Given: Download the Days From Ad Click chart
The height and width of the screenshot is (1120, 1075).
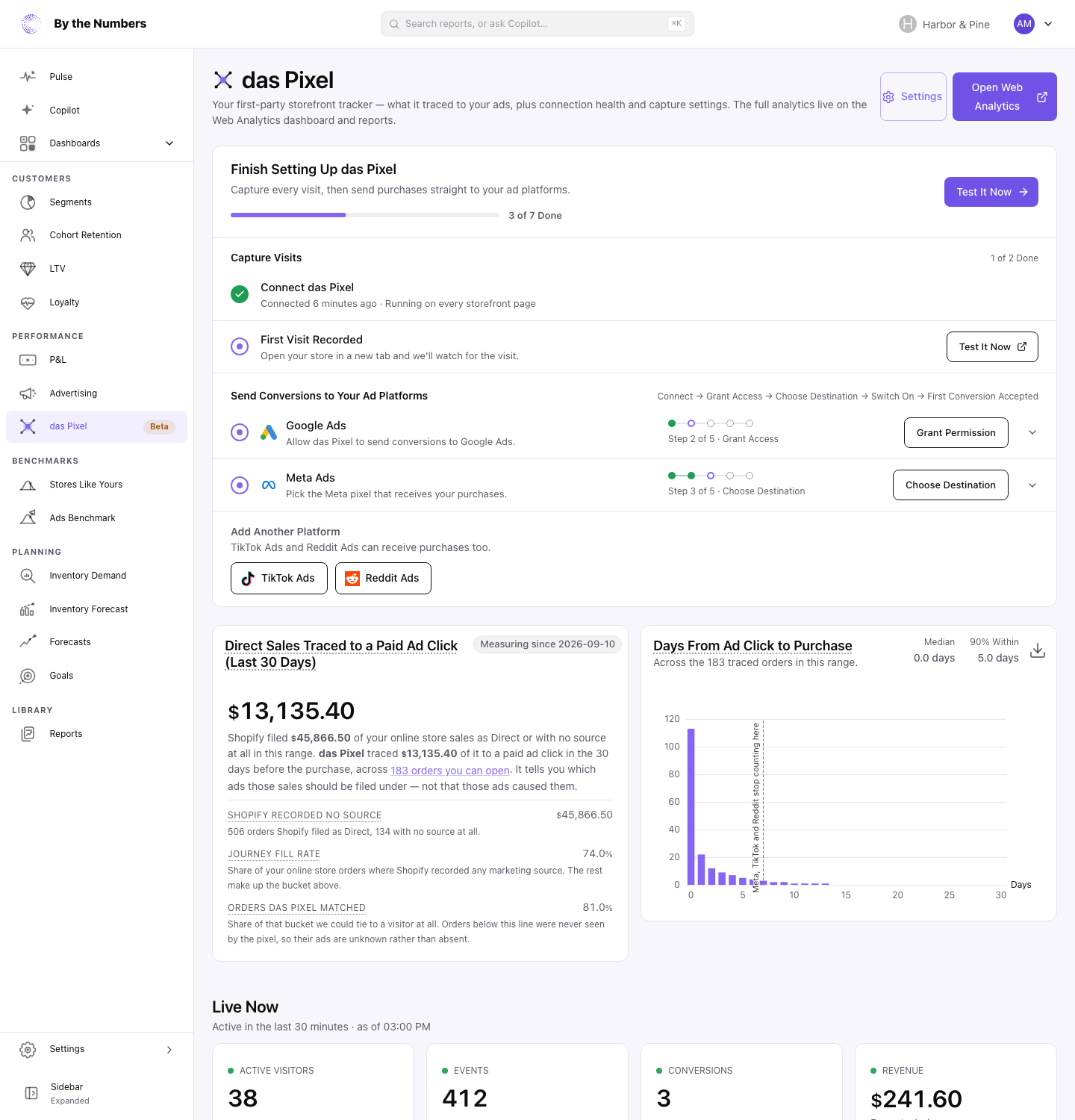Looking at the screenshot, I should (1038, 650).
